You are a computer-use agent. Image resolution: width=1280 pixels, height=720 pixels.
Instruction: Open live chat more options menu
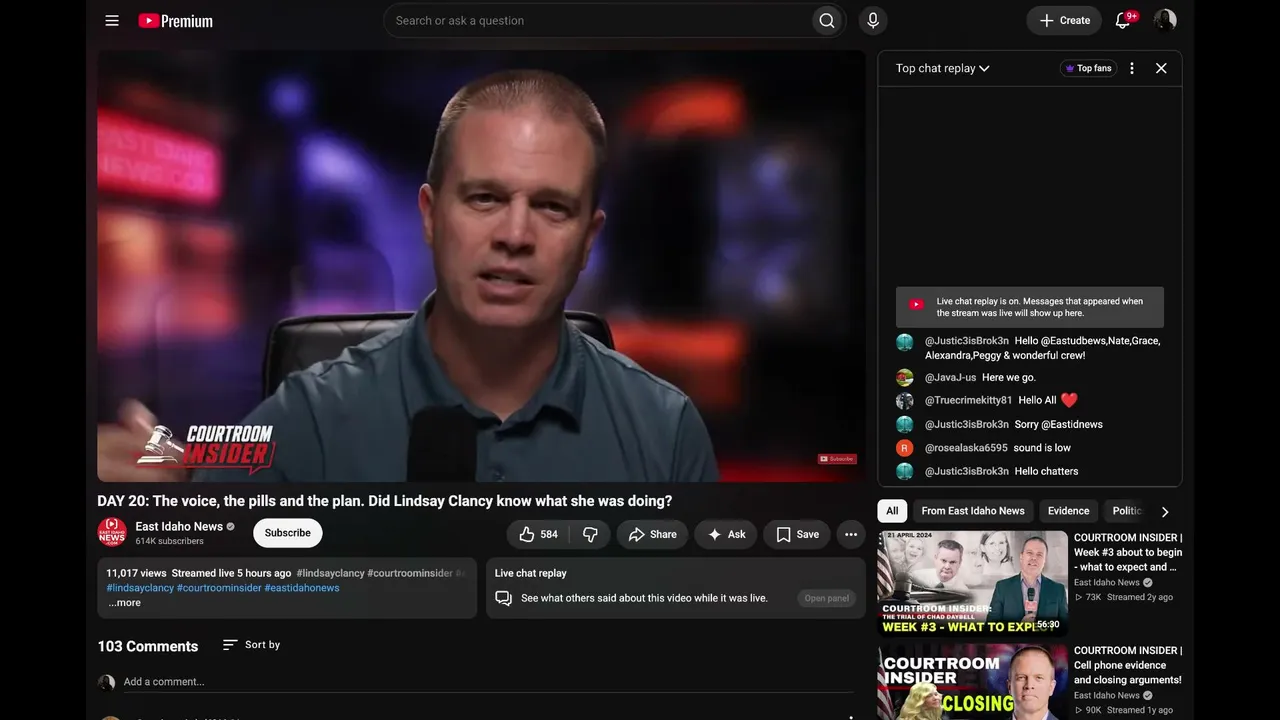pos(1132,68)
